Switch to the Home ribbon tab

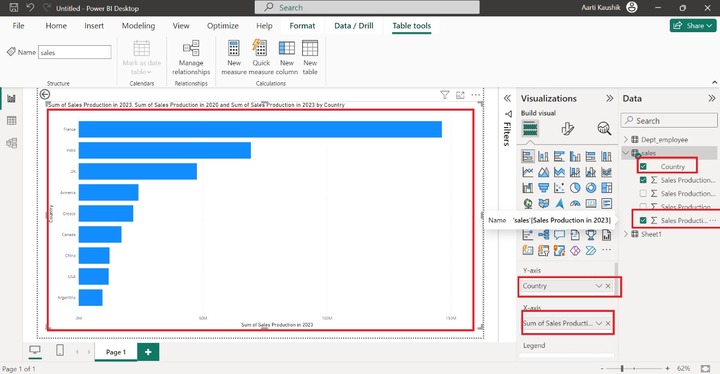[x=56, y=26]
